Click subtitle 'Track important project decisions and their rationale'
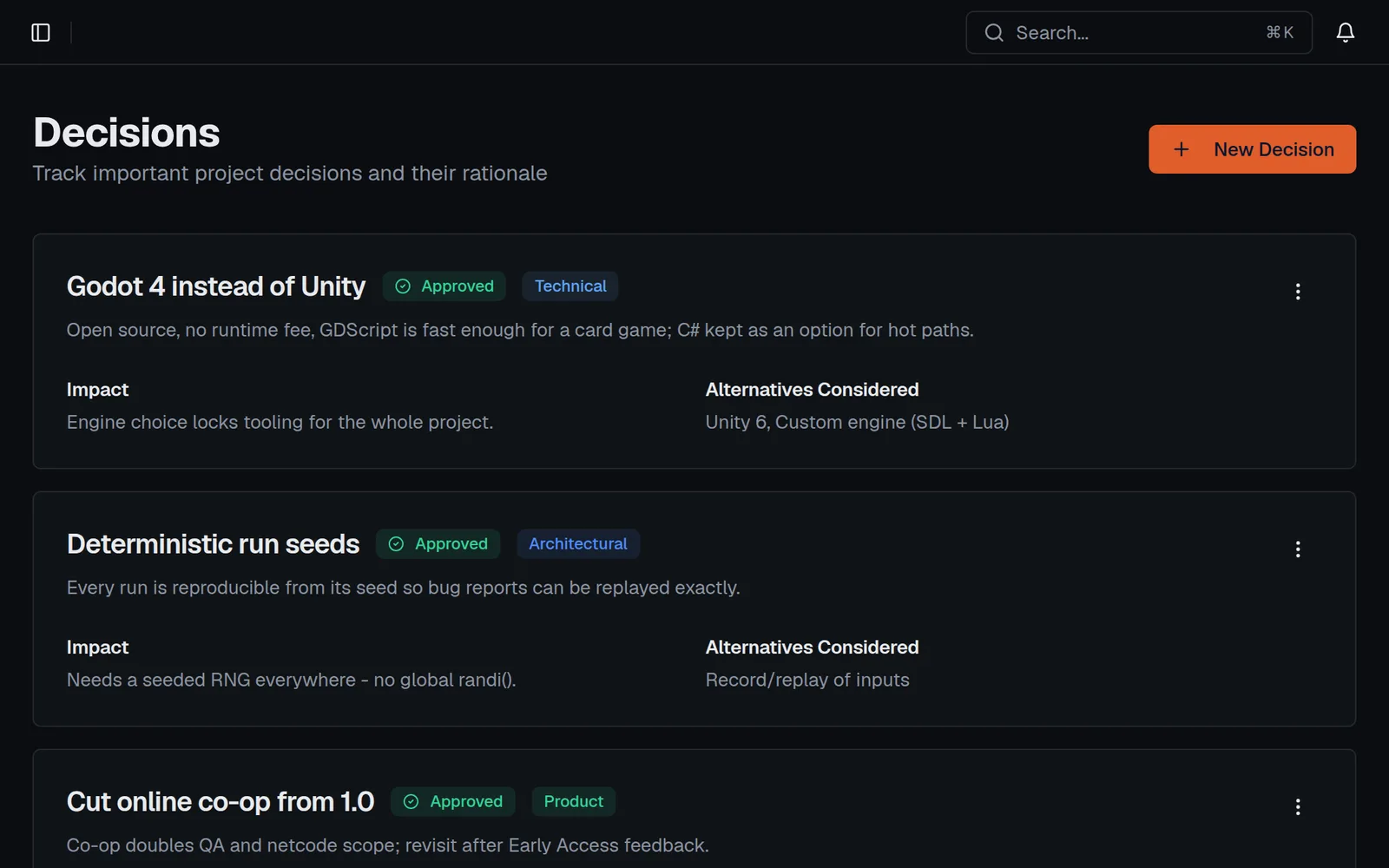 pos(290,174)
